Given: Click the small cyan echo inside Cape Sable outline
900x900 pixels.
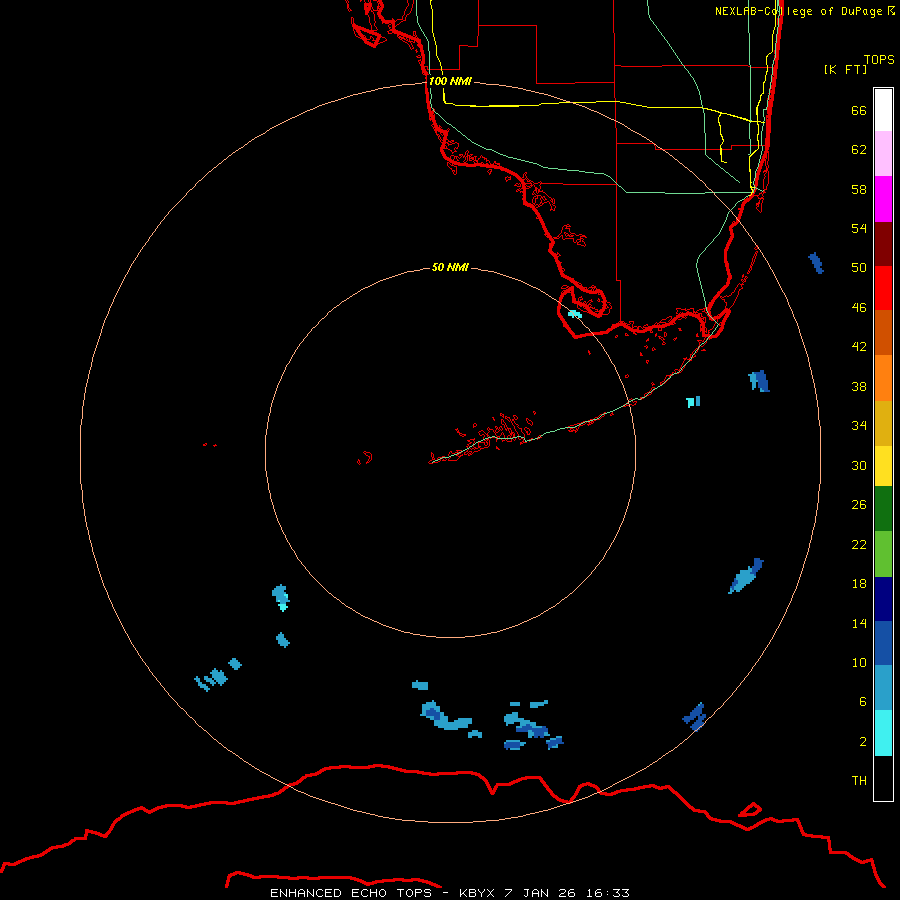Looking at the screenshot, I should (575, 314).
